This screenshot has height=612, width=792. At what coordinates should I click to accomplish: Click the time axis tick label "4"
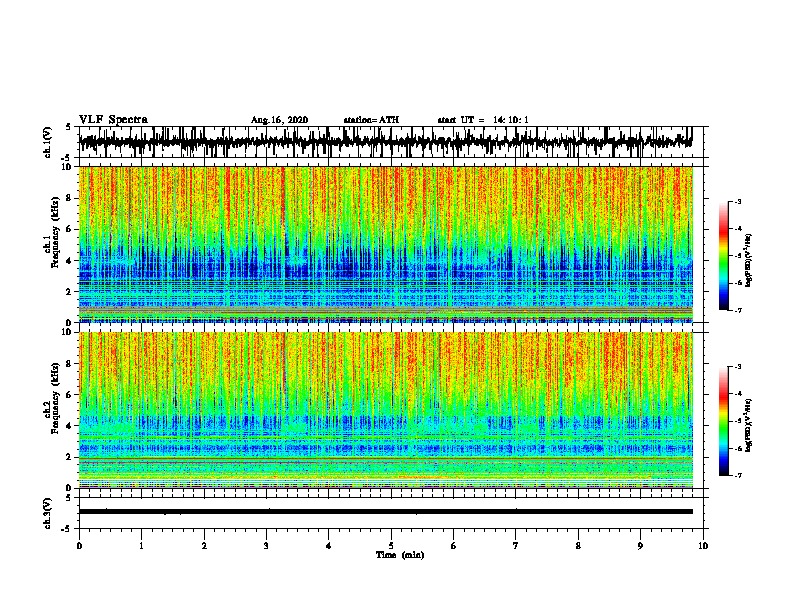[x=329, y=546]
